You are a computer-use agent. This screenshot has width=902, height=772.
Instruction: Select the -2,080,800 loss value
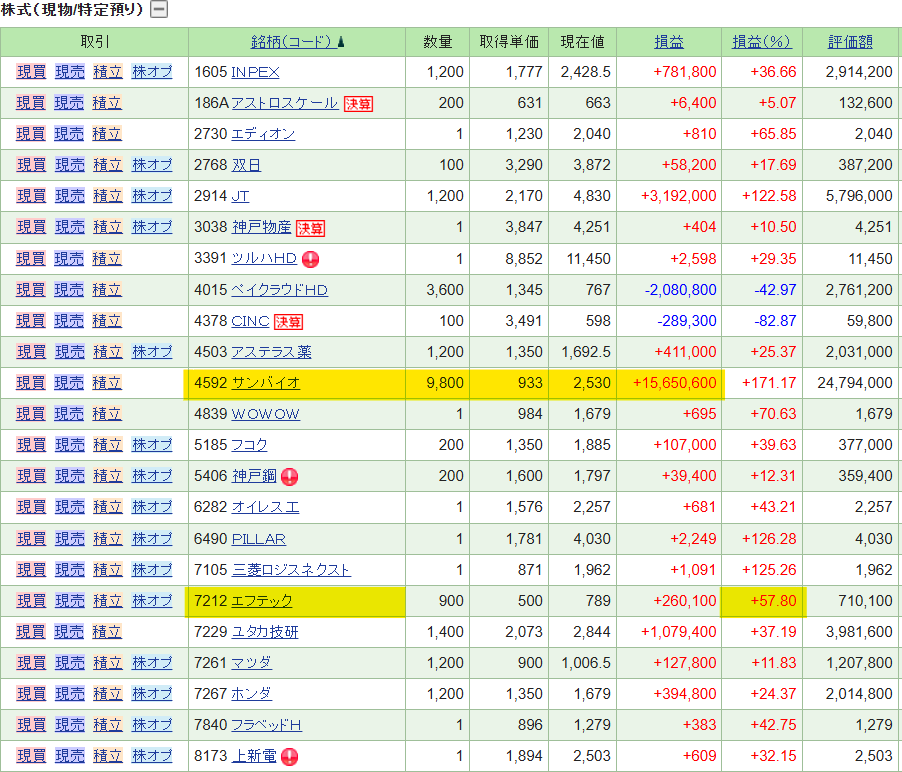point(681,290)
